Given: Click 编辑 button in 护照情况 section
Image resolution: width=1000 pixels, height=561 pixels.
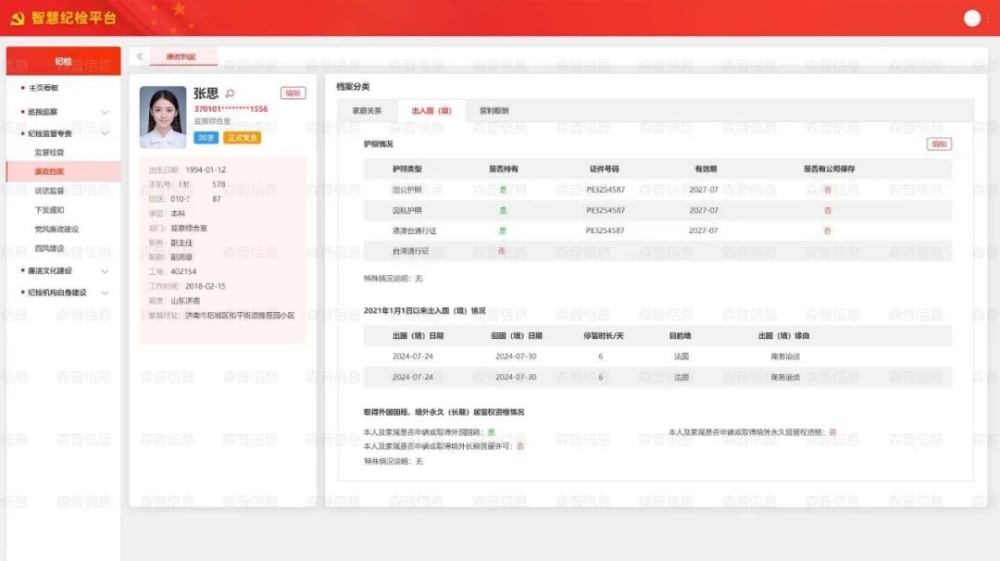Looking at the screenshot, I should (x=939, y=144).
